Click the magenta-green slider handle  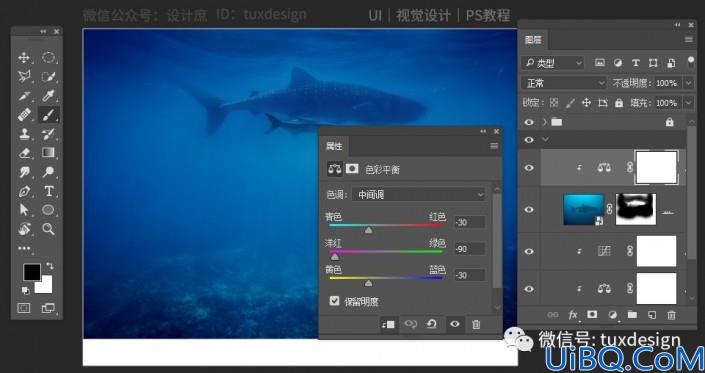(335, 257)
